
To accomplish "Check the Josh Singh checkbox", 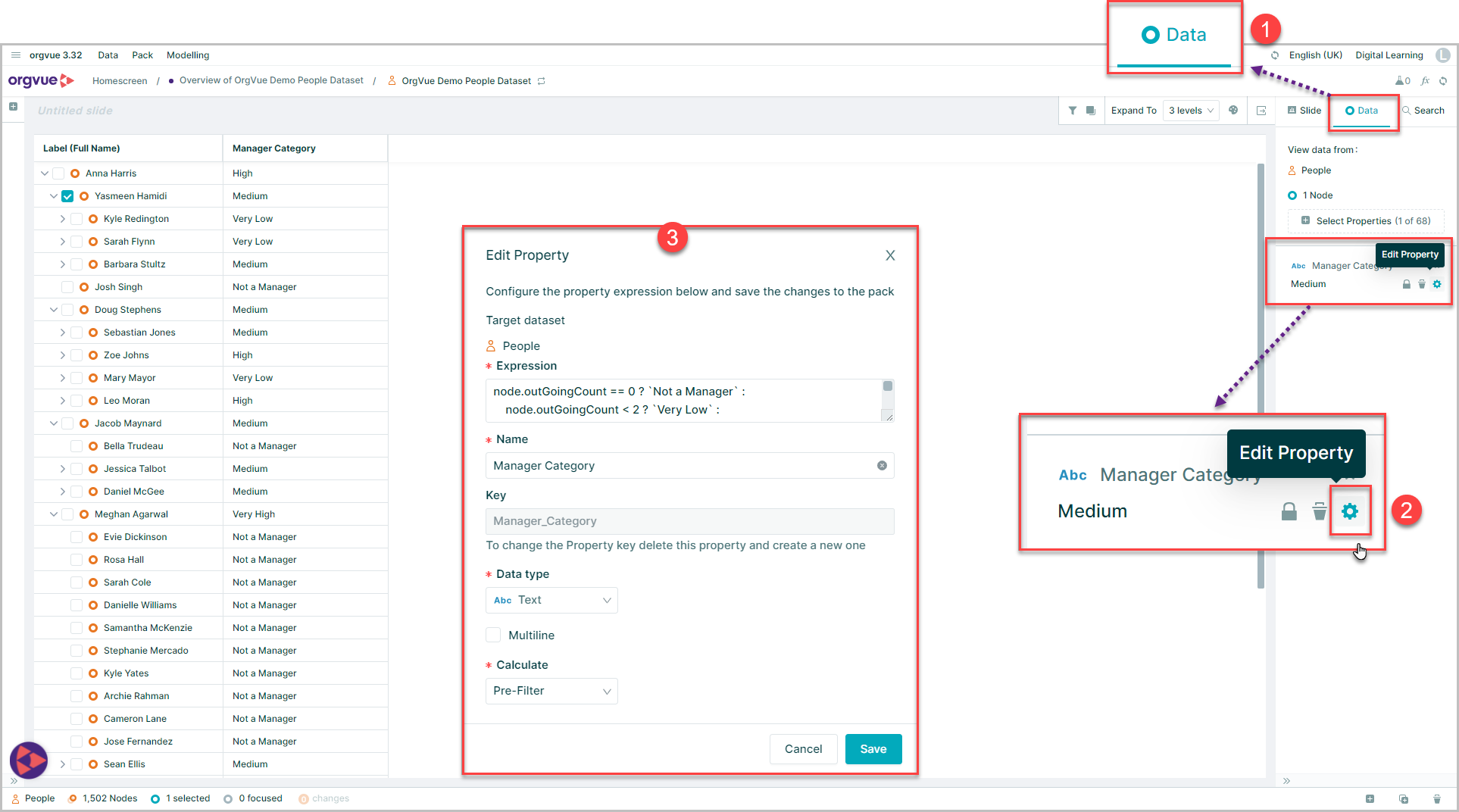I will pos(67,287).
